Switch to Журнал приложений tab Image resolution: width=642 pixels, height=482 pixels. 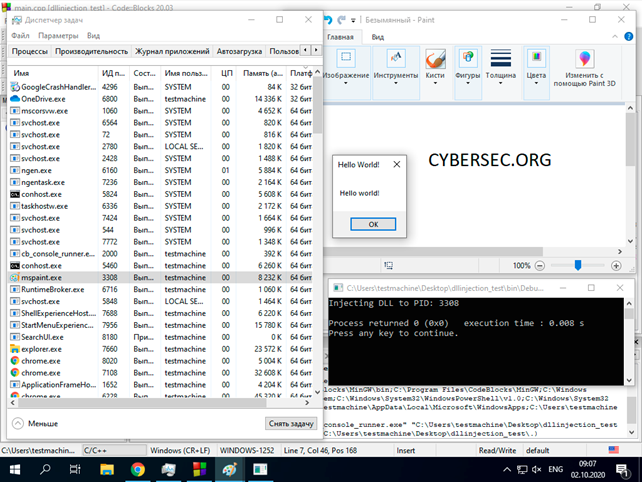coord(172,51)
